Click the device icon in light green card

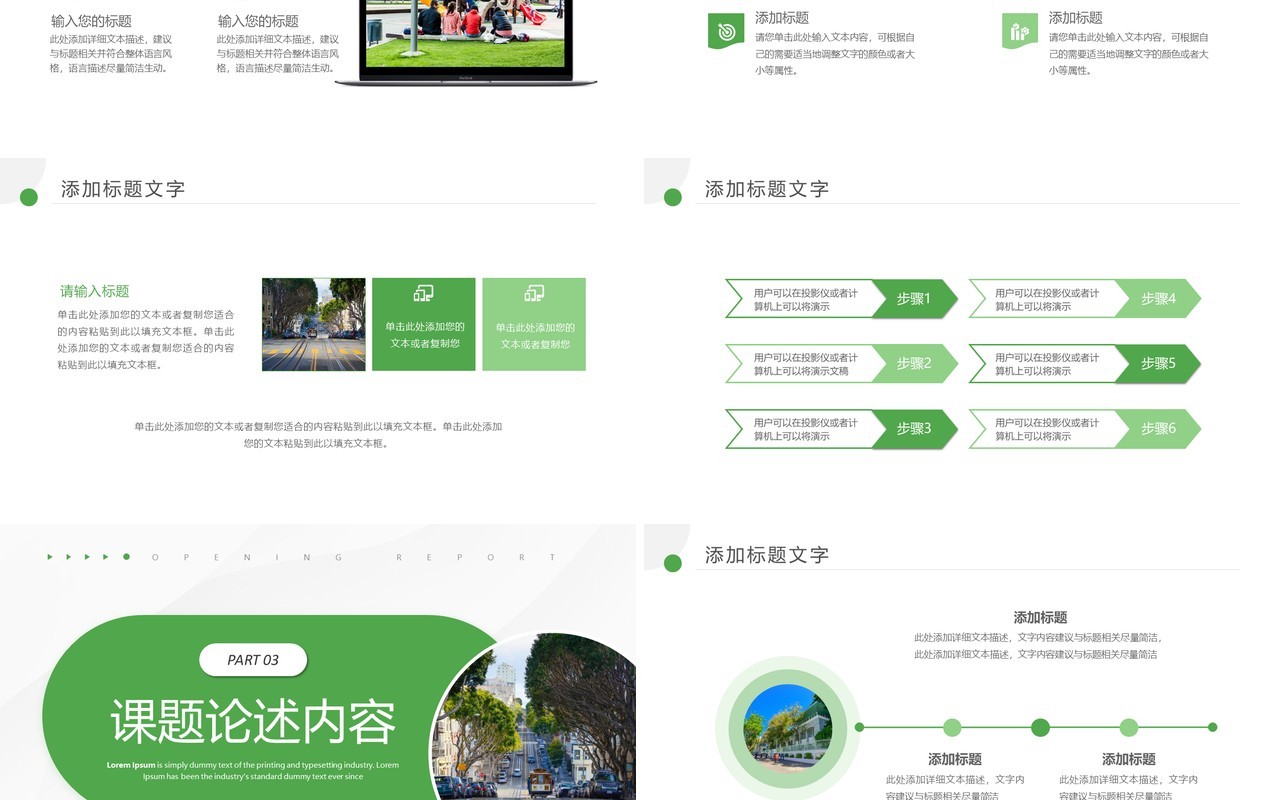[534, 293]
